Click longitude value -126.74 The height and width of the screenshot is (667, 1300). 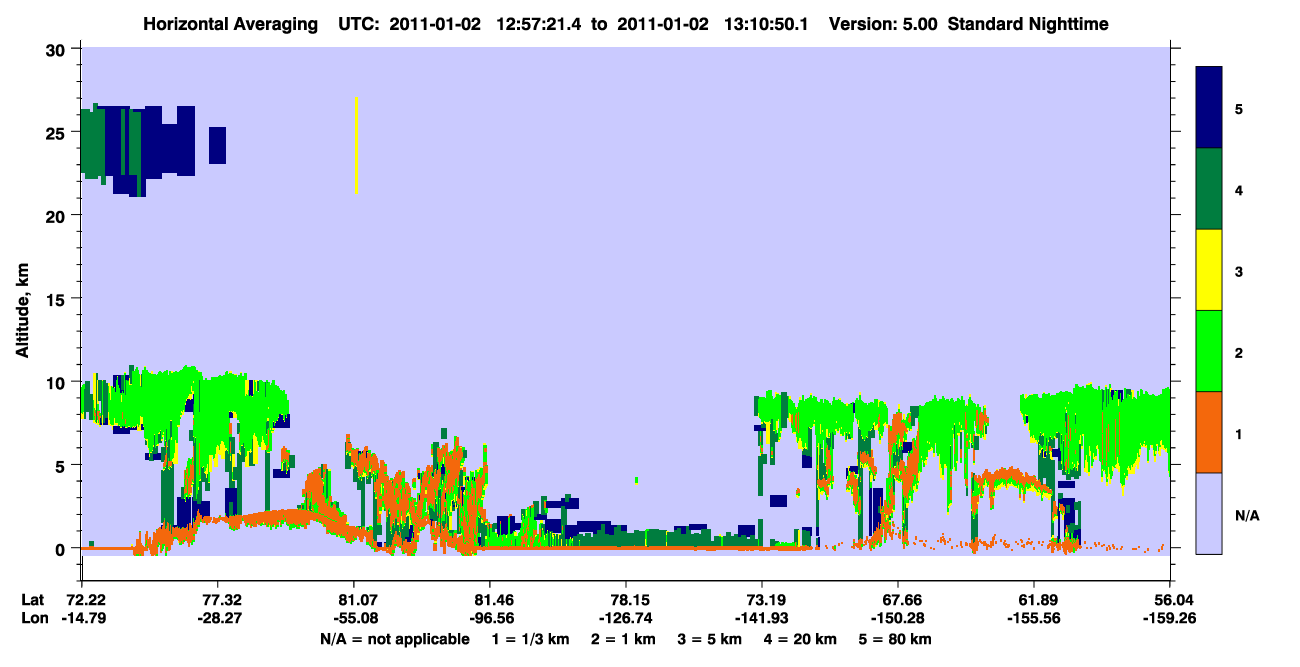[625, 618]
